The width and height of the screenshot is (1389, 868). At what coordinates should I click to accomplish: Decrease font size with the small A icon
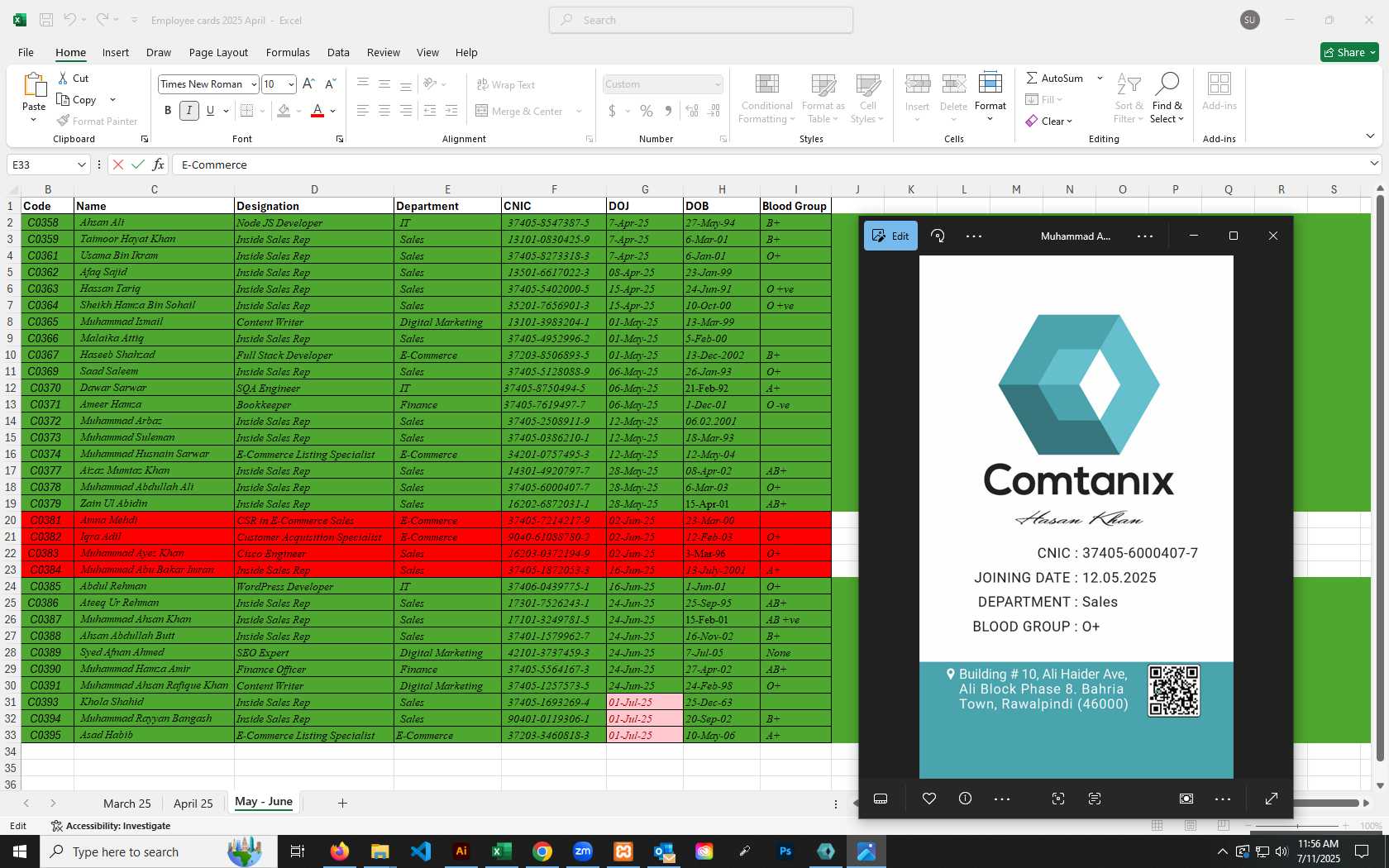click(330, 83)
